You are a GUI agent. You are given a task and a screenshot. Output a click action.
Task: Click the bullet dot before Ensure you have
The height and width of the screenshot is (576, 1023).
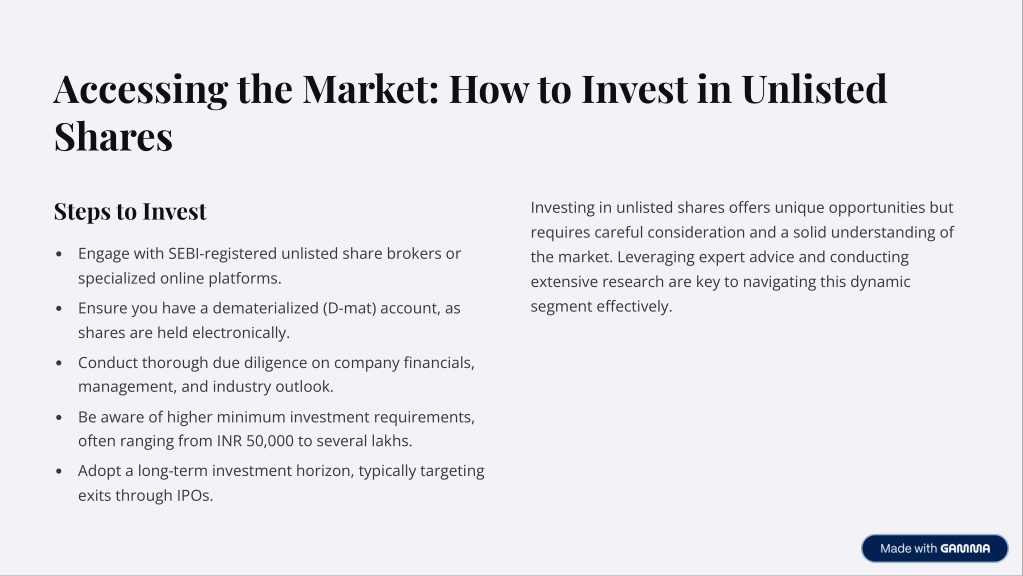59,308
